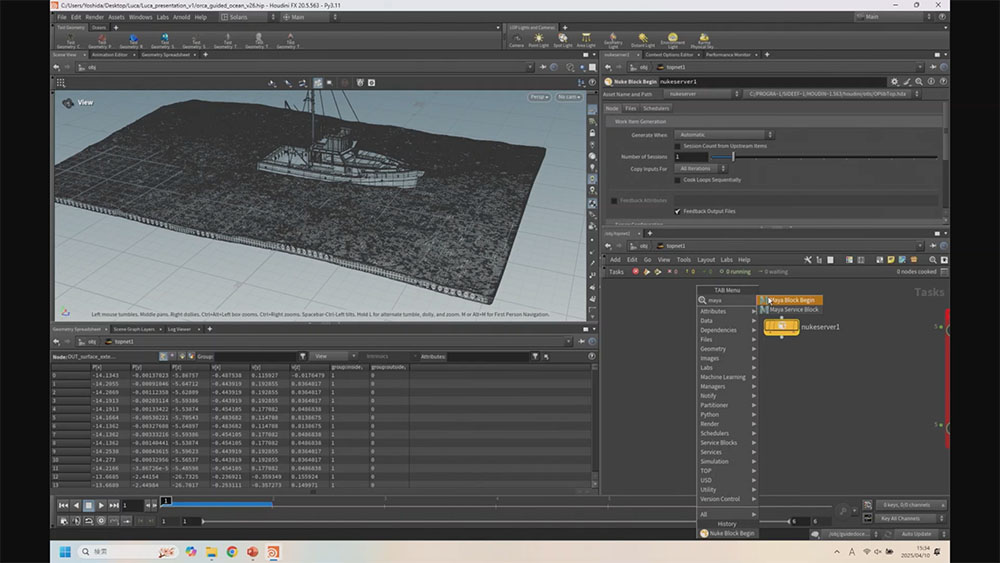Choose Maya Block Begin from search results
The width and height of the screenshot is (1000, 563).
tap(790, 300)
